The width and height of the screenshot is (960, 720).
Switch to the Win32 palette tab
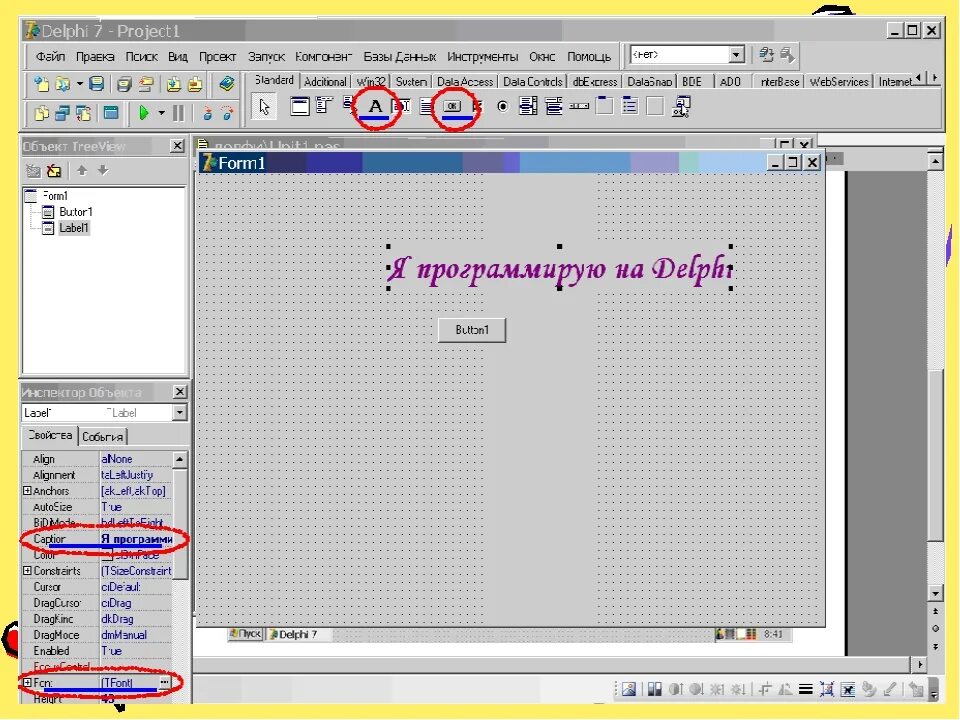pyautogui.click(x=371, y=81)
